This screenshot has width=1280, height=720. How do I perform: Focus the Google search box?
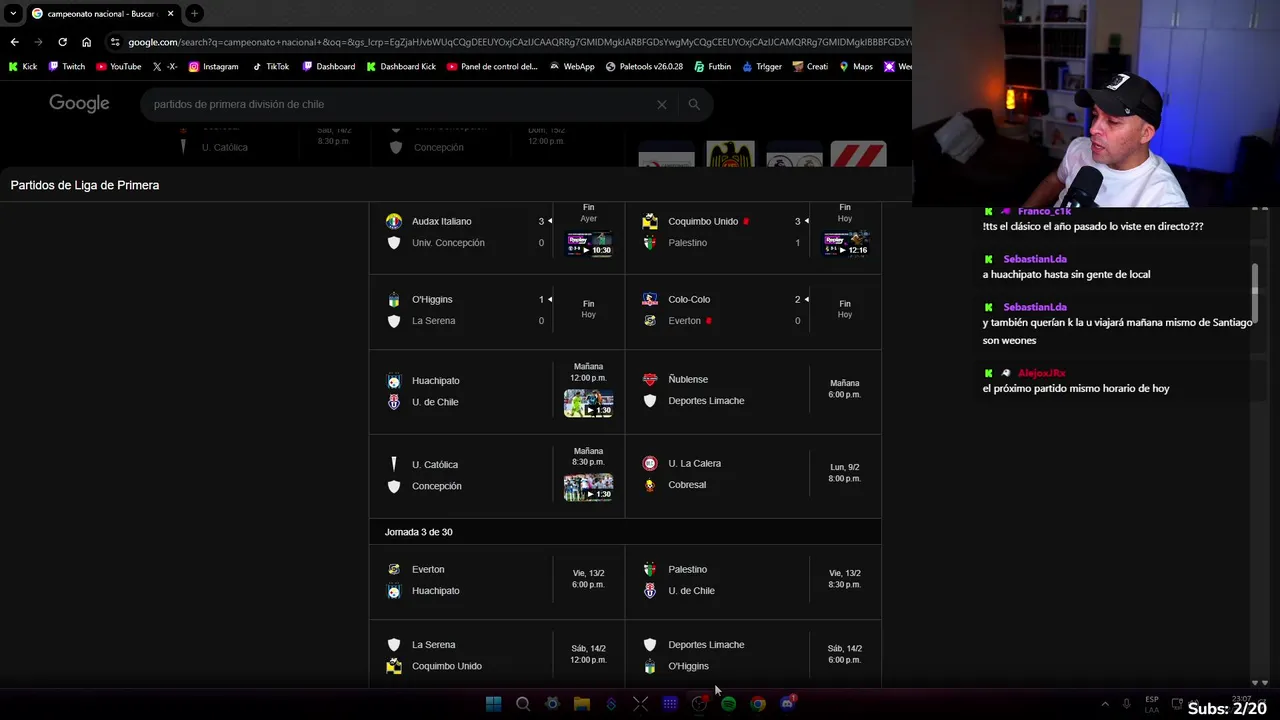coord(400,104)
